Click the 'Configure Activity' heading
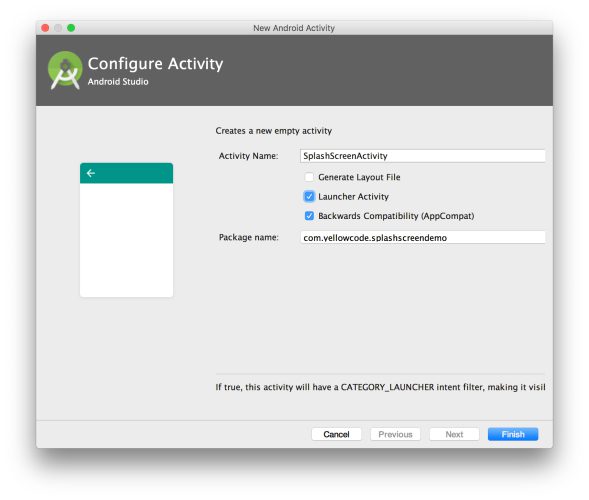This screenshot has height=500, width=589. [x=155, y=64]
